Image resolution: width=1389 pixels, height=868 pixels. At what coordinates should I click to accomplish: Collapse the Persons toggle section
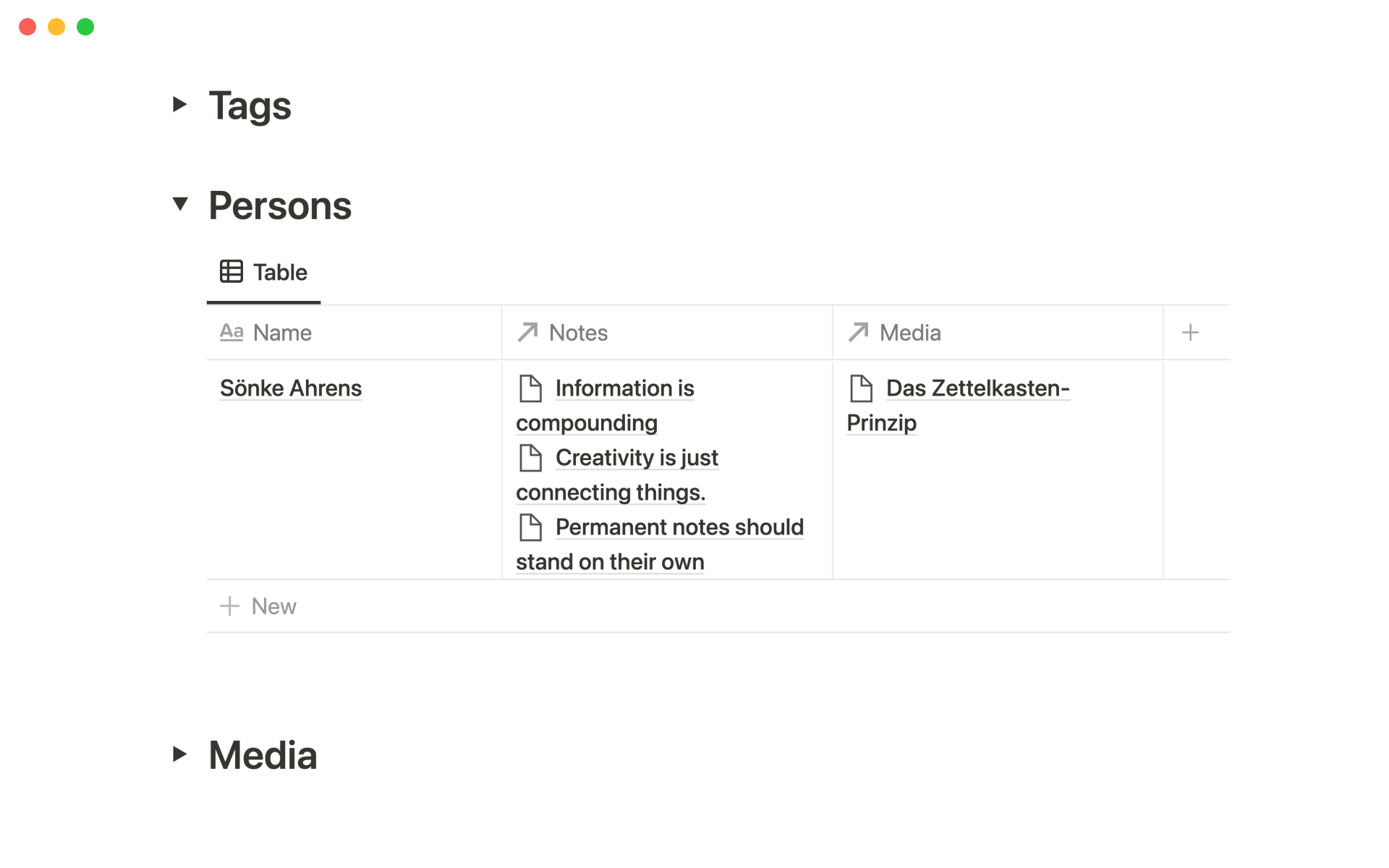tap(180, 204)
